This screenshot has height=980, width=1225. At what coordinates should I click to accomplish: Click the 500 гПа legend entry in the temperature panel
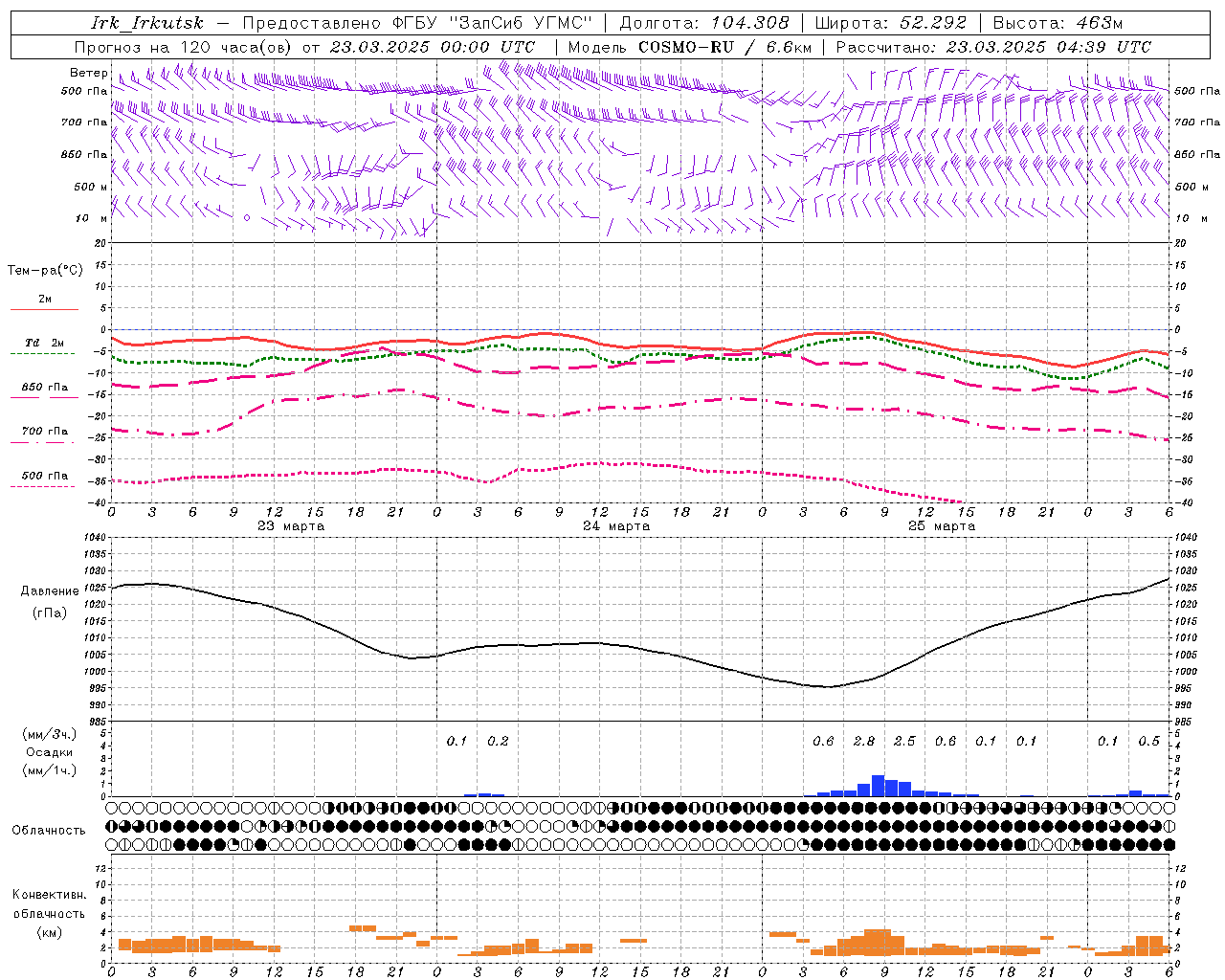pos(44,476)
